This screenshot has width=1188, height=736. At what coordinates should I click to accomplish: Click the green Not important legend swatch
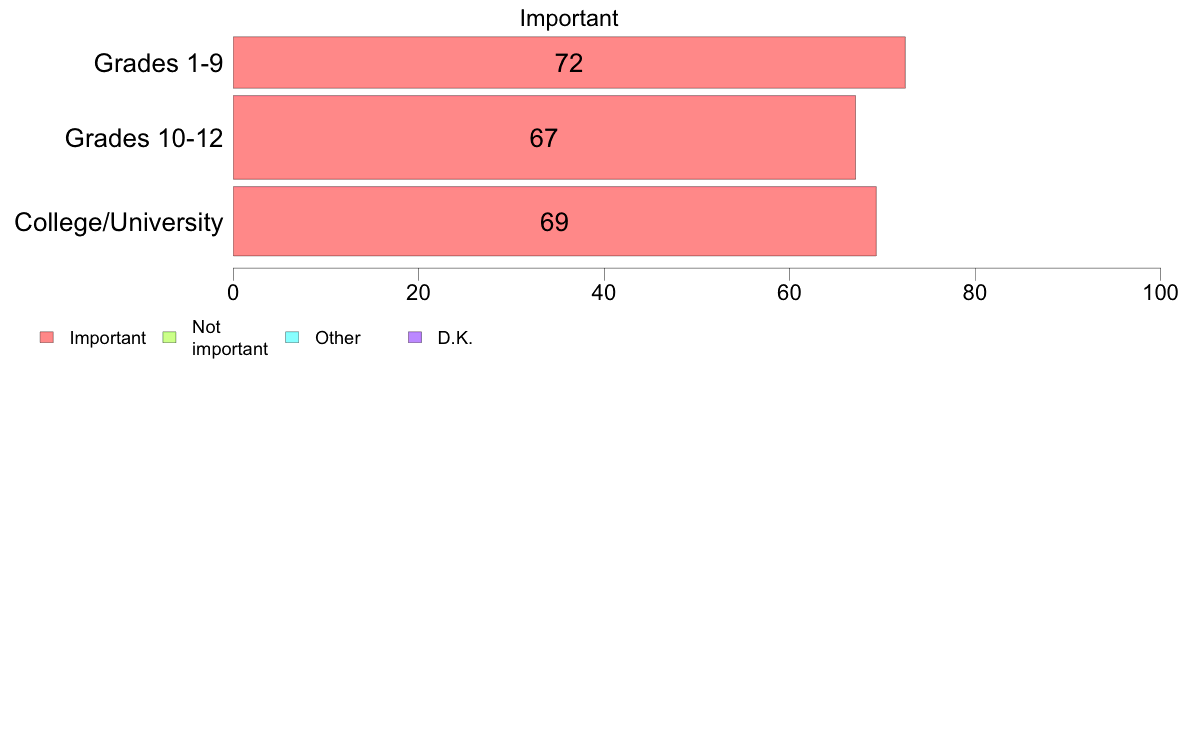point(170,337)
